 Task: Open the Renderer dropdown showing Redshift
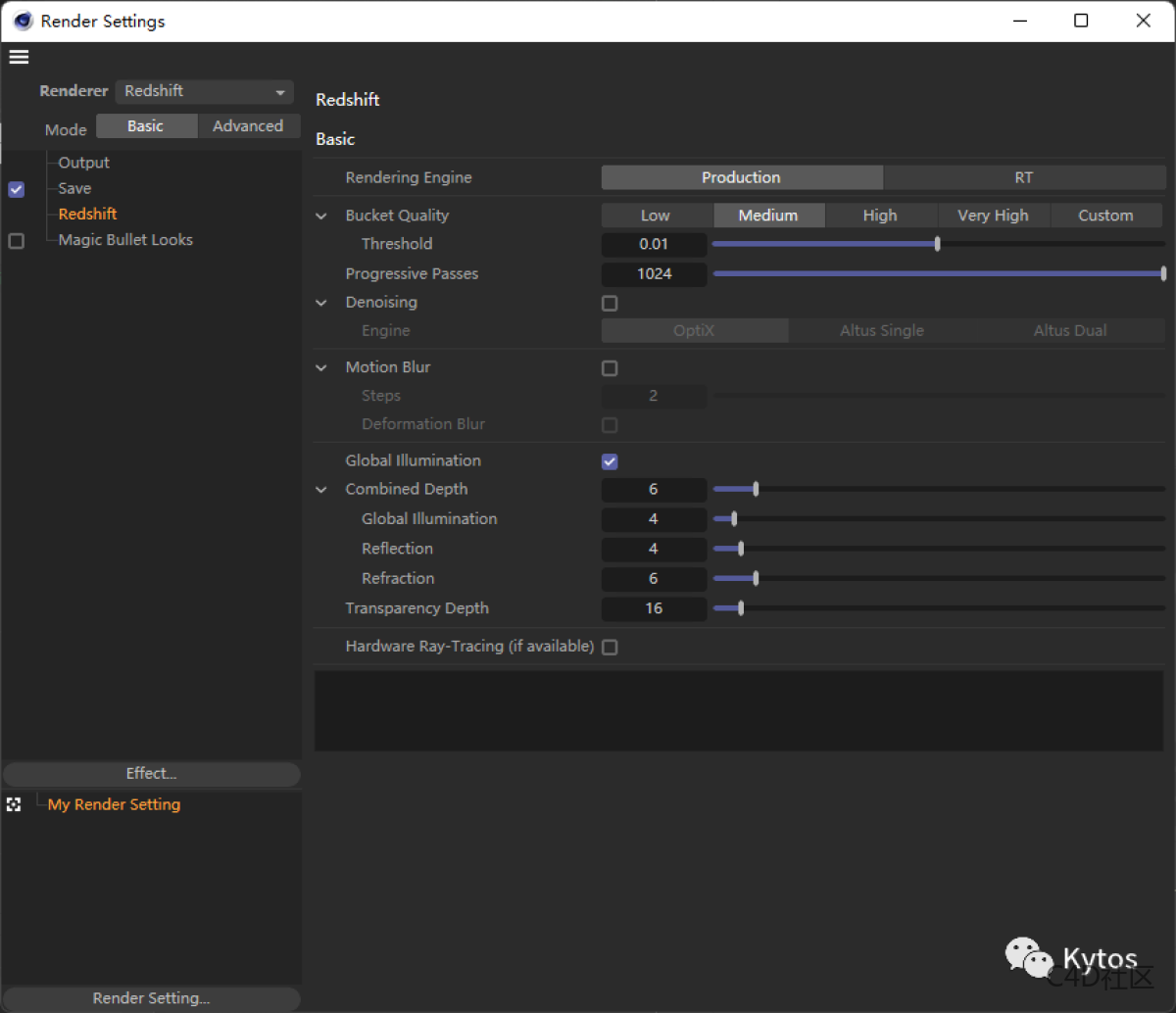point(203,91)
